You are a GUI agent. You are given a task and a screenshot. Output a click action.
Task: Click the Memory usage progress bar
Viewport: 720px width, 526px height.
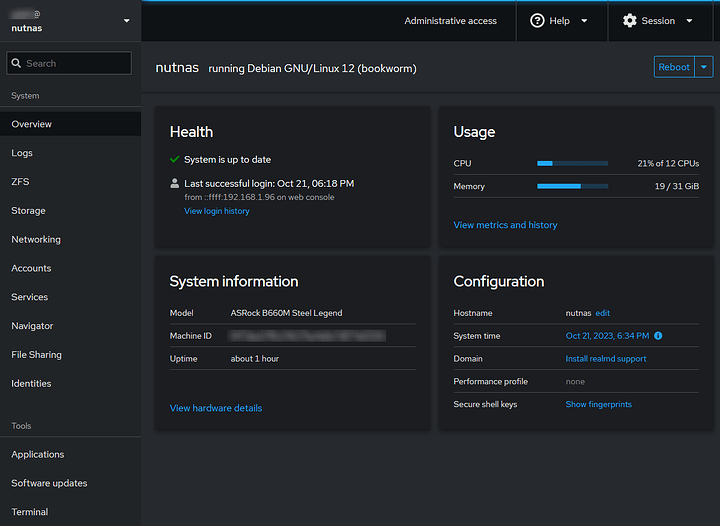572,186
